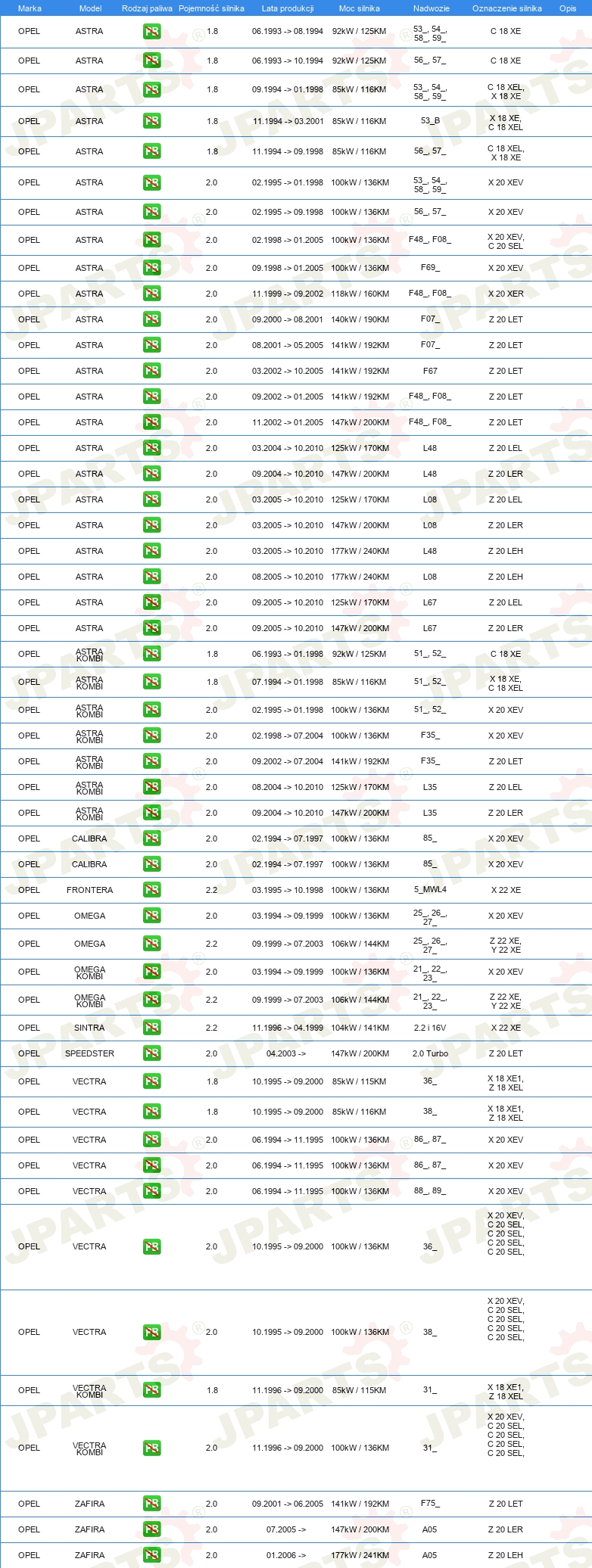
Task: Click the body code cell 'F75_'
Action: [430, 1504]
